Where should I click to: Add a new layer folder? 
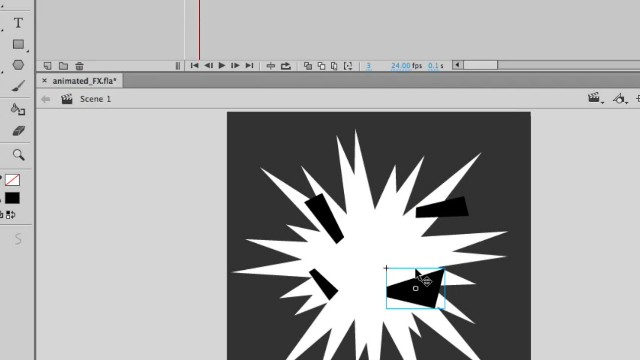click(63, 66)
